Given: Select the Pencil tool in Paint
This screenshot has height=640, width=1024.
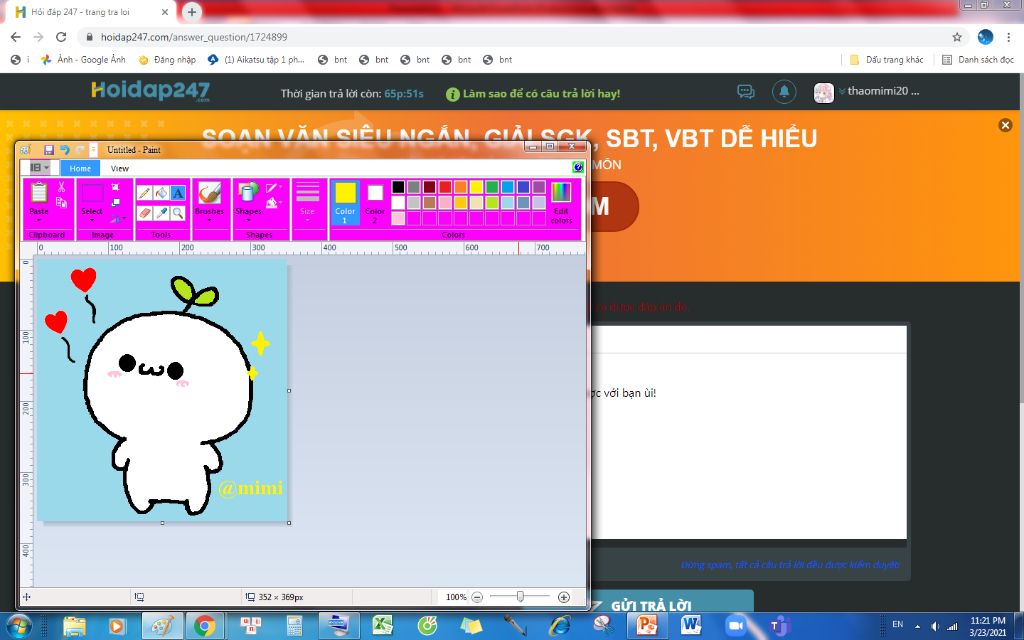Looking at the screenshot, I should pyautogui.click(x=144, y=193).
